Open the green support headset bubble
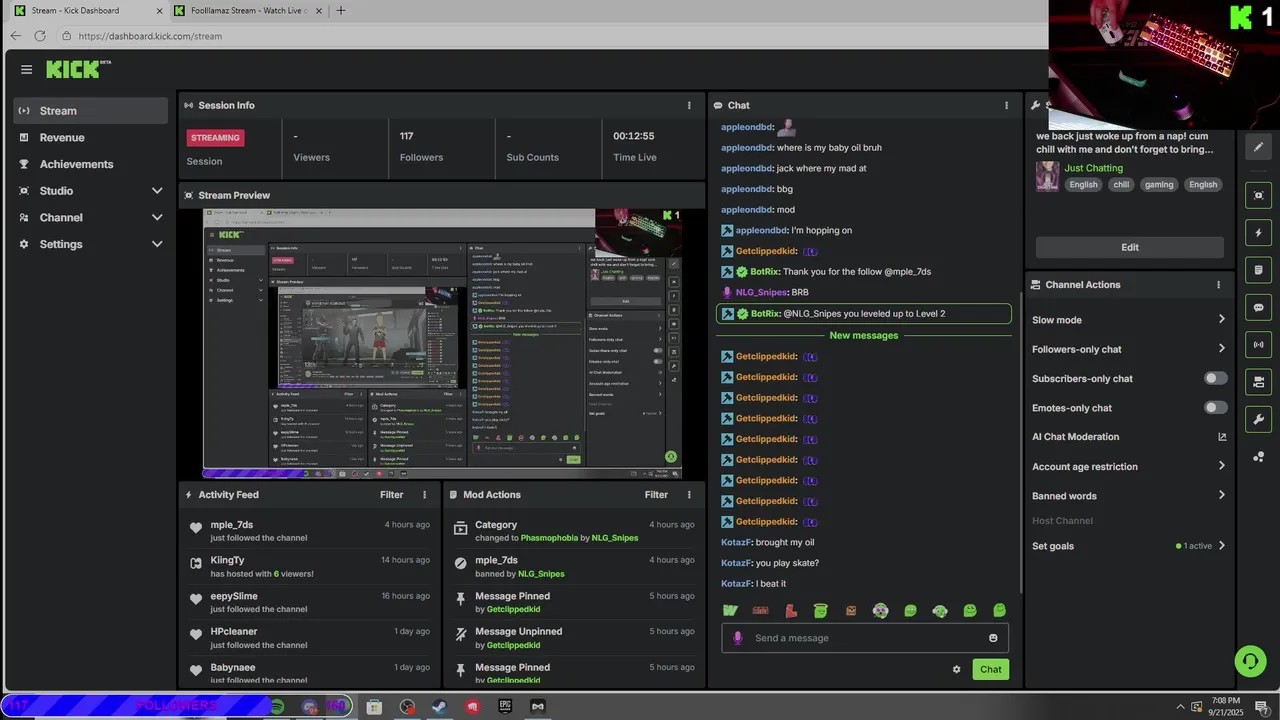This screenshot has width=1280, height=720. pyautogui.click(x=1249, y=661)
